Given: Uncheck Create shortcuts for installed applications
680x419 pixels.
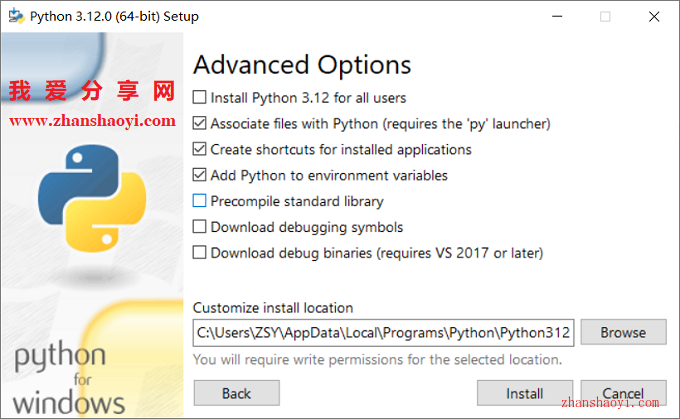Looking at the screenshot, I should coord(199,149).
